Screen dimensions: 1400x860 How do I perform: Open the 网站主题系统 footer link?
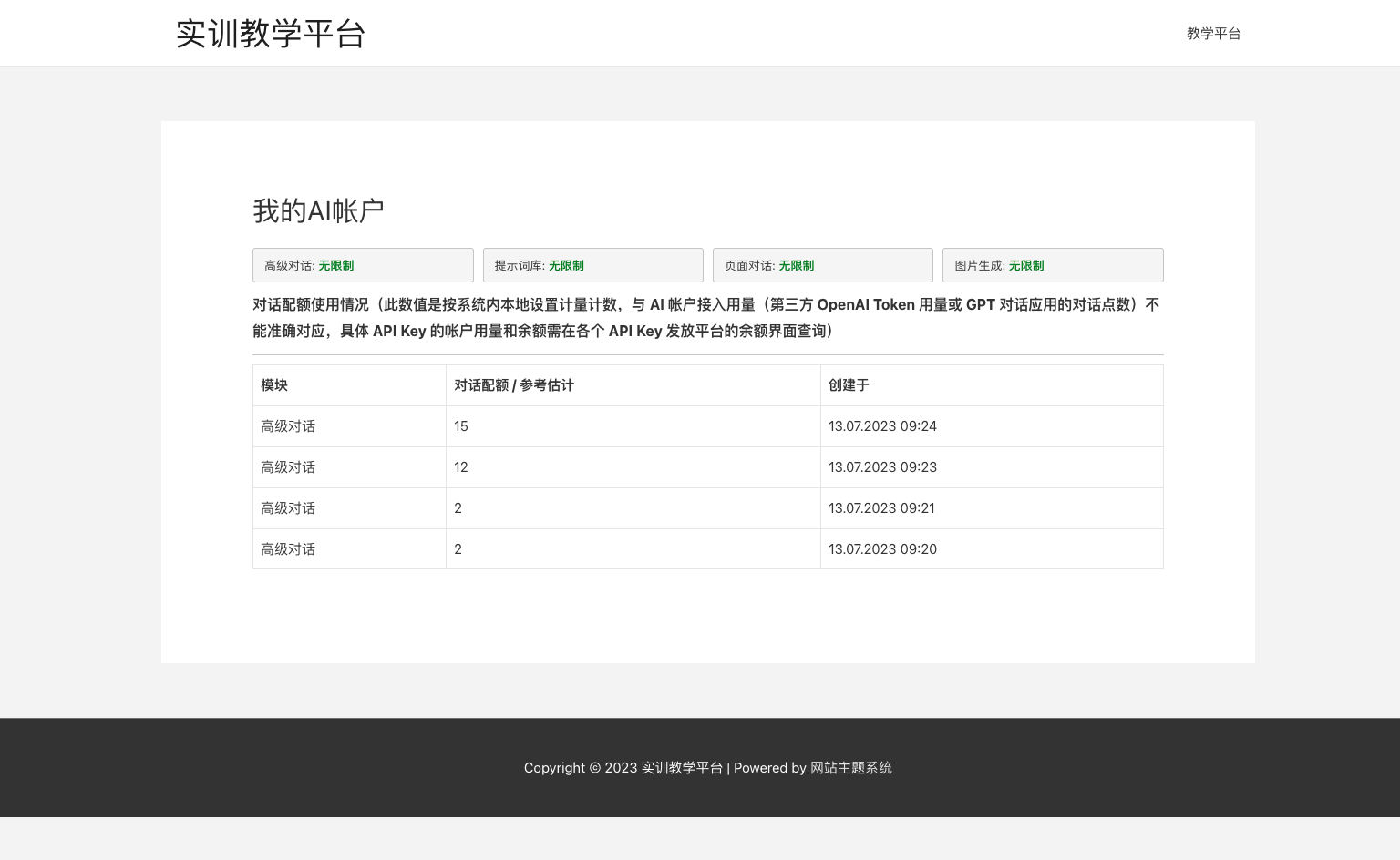click(x=850, y=768)
